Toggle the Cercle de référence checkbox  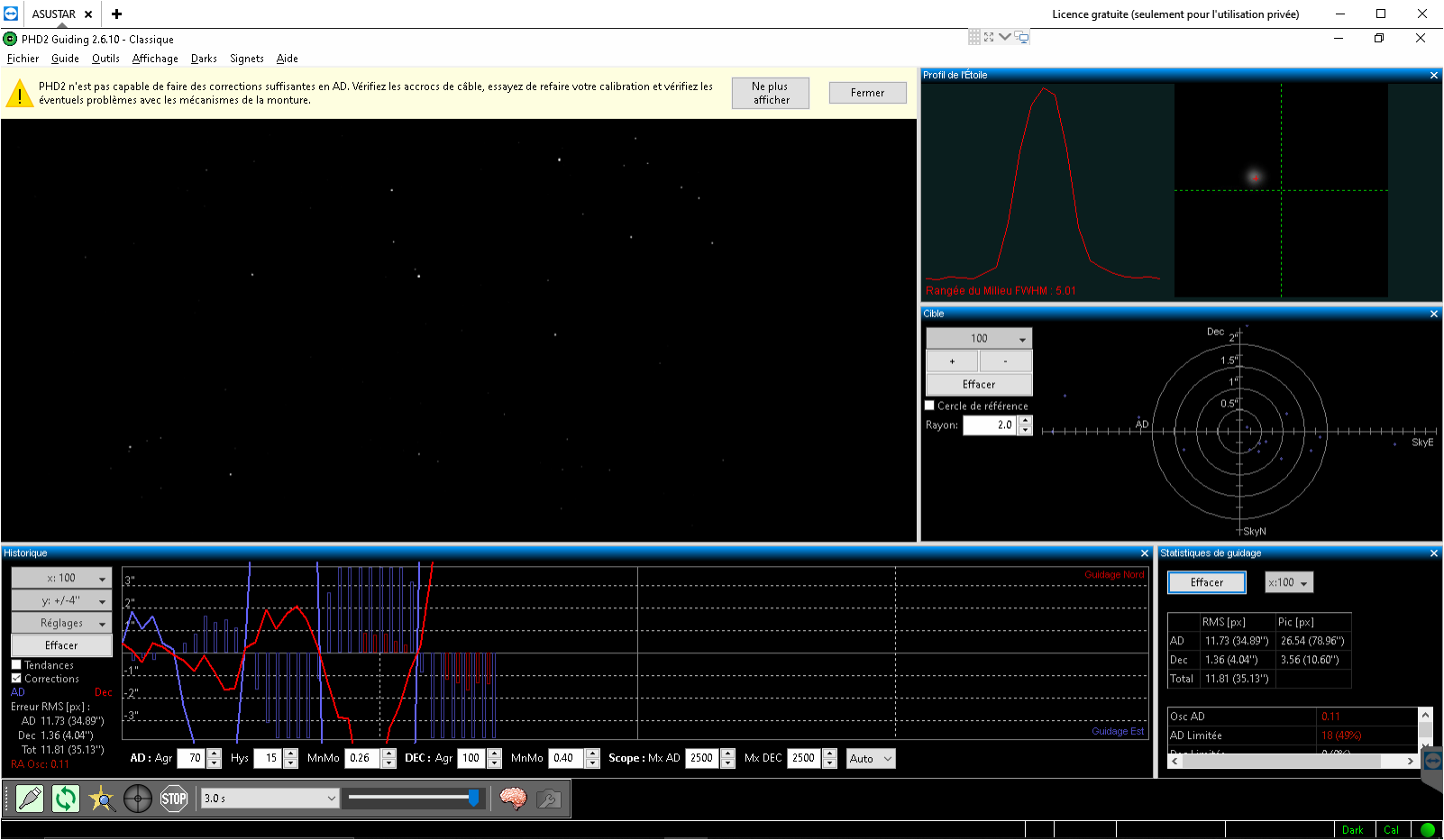929,406
